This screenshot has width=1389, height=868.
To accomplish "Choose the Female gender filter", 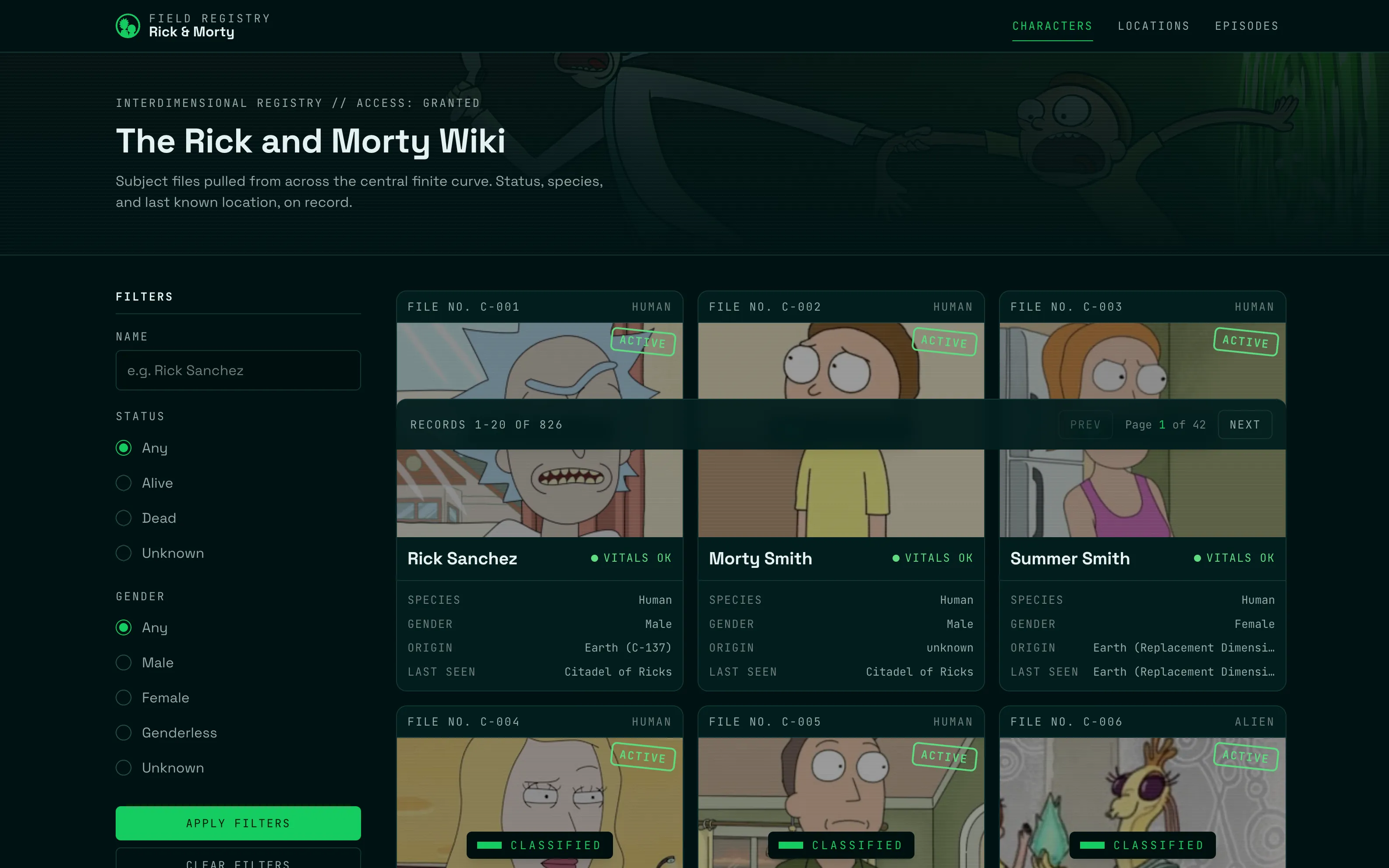I will [124, 698].
